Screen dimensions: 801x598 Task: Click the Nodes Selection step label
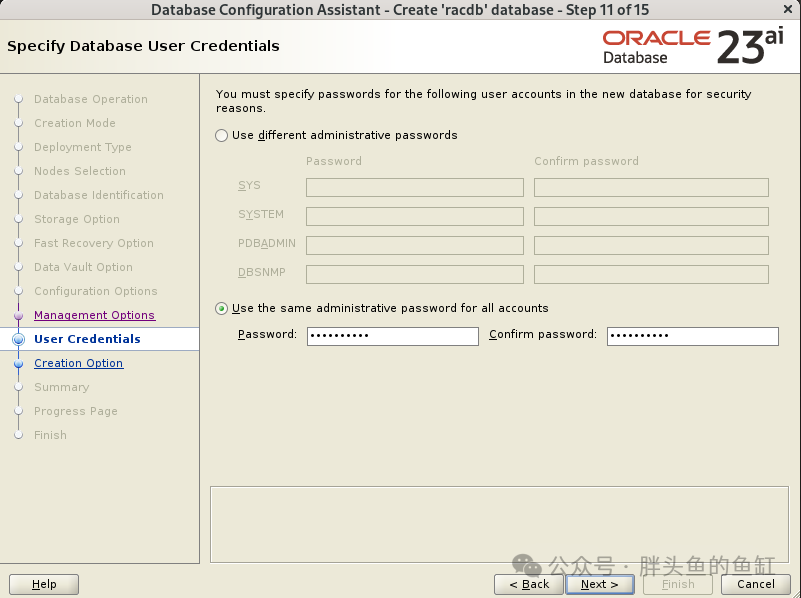coord(80,171)
